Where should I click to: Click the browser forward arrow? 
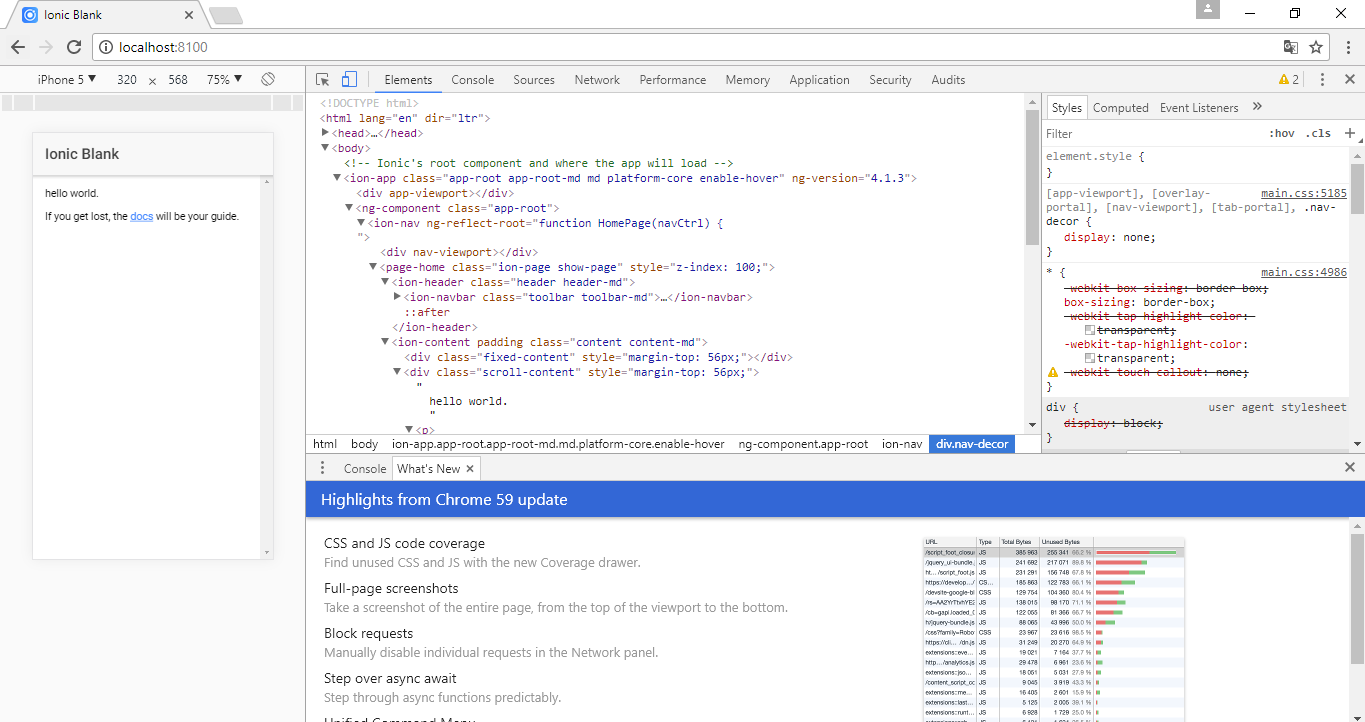point(46,47)
